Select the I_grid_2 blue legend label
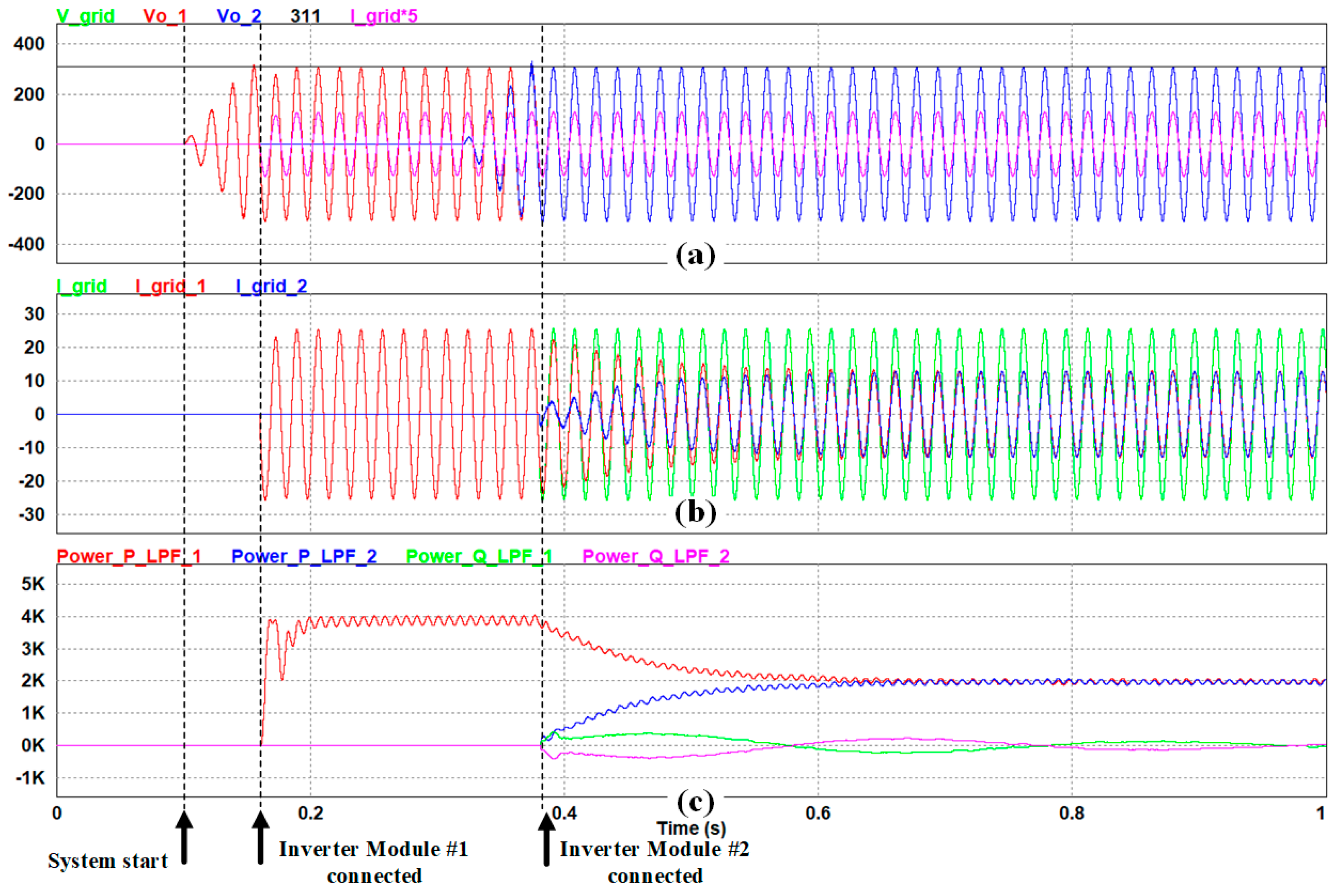This screenshot has height=896, width=1339. pyautogui.click(x=271, y=286)
